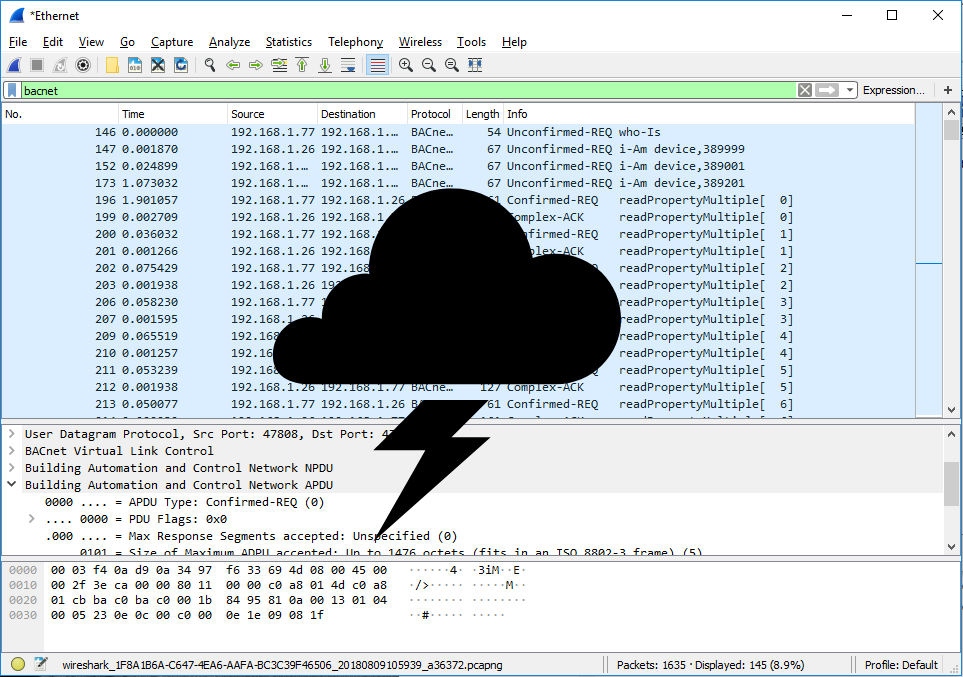This screenshot has width=963, height=677.
Task: Collapse the Network APDU tree node
Action: [11, 484]
